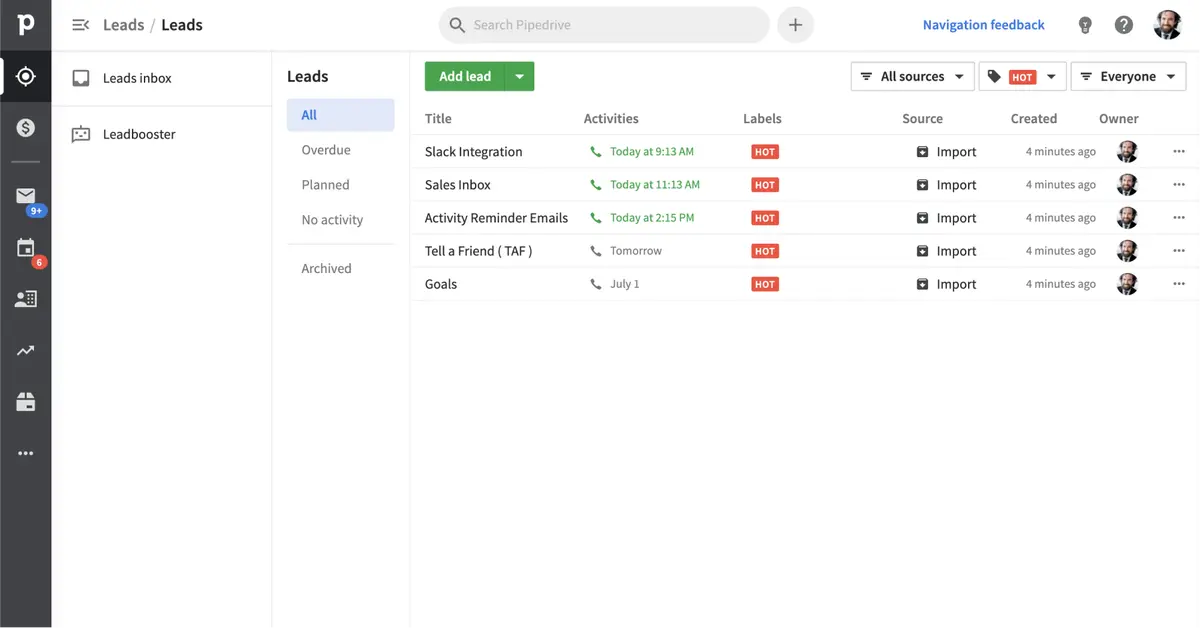Open more options for Slack Integration row
This screenshot has height=628, width=1200.
[x=1179, y=152]
